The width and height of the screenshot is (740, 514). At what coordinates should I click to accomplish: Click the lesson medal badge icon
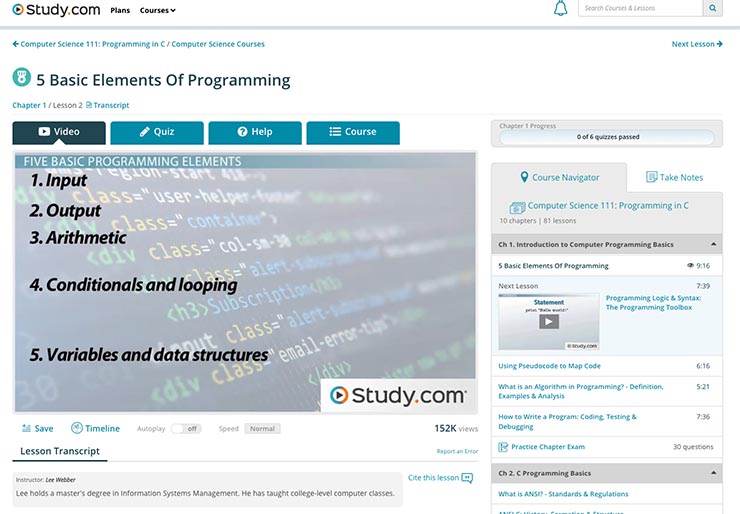tap(21, 77)
